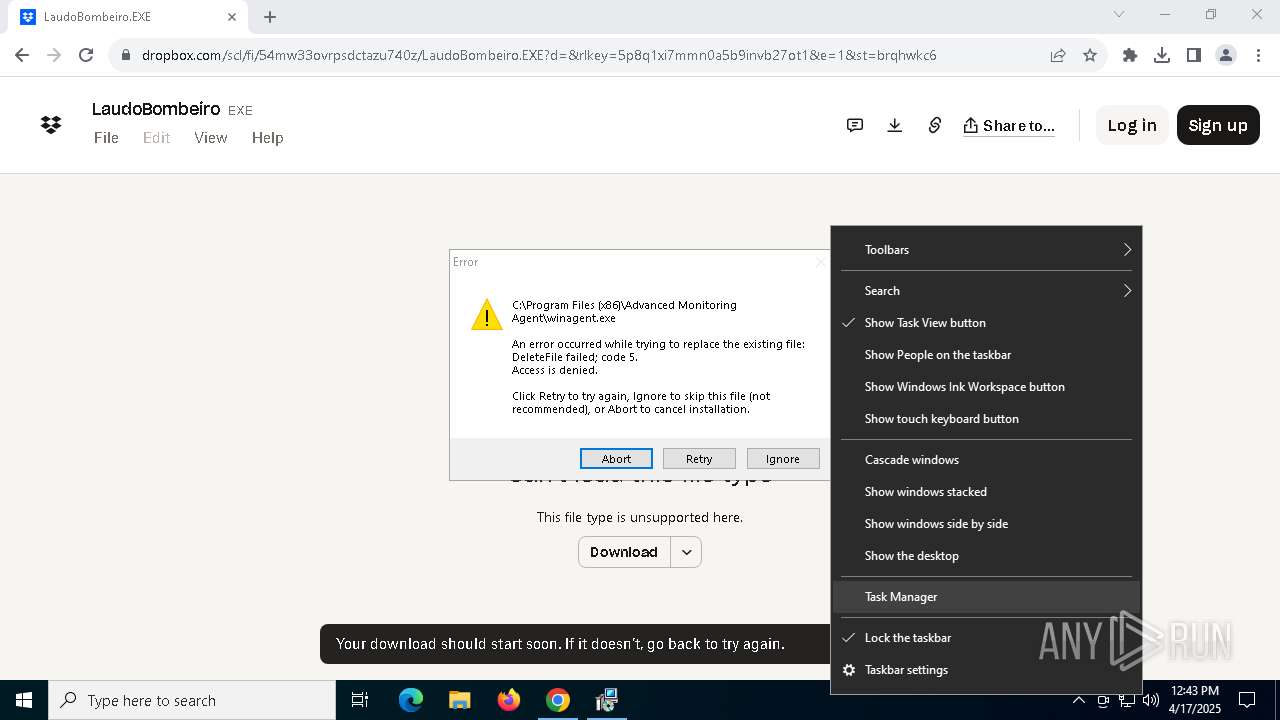Open Taskbar settings
This screenshot has width=1280, height=720.
coord(986,669)
